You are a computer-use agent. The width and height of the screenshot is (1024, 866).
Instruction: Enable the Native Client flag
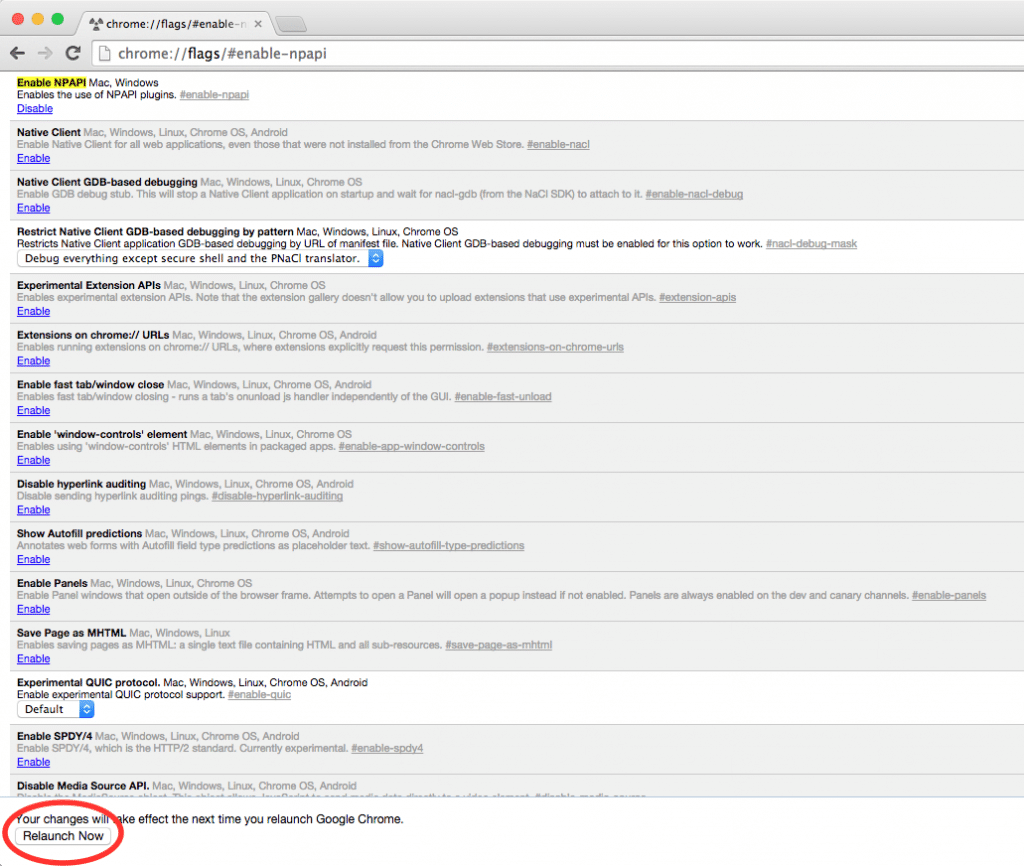tap(33, 158)
